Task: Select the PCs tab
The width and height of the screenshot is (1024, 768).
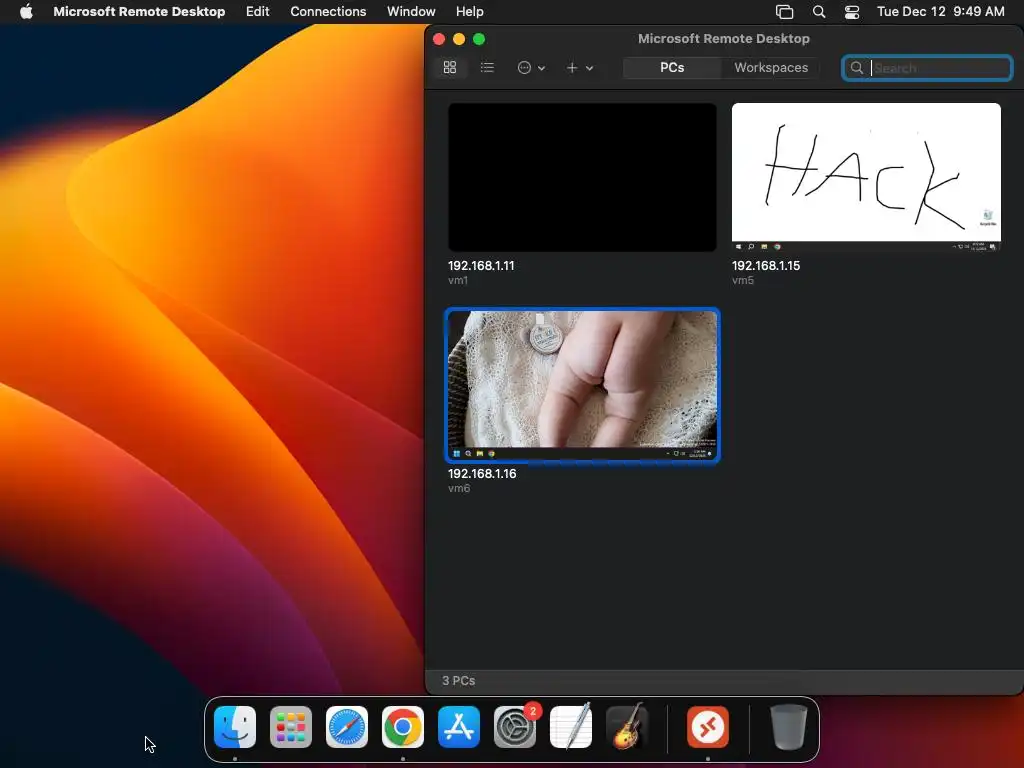Action: (672, 67)
